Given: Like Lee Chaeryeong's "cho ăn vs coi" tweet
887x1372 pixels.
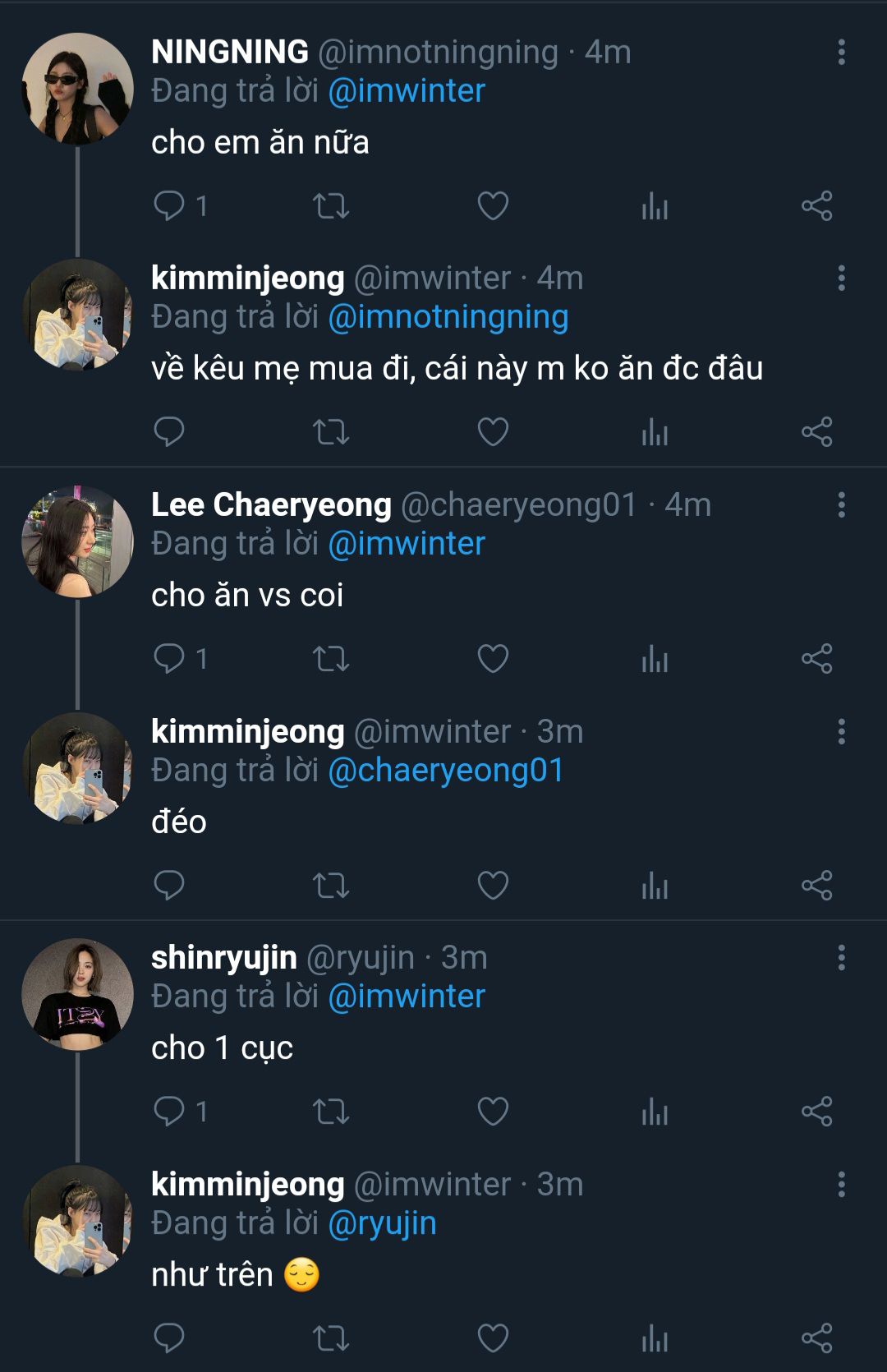Looking at the screenshot, I should tap(493, 658).
